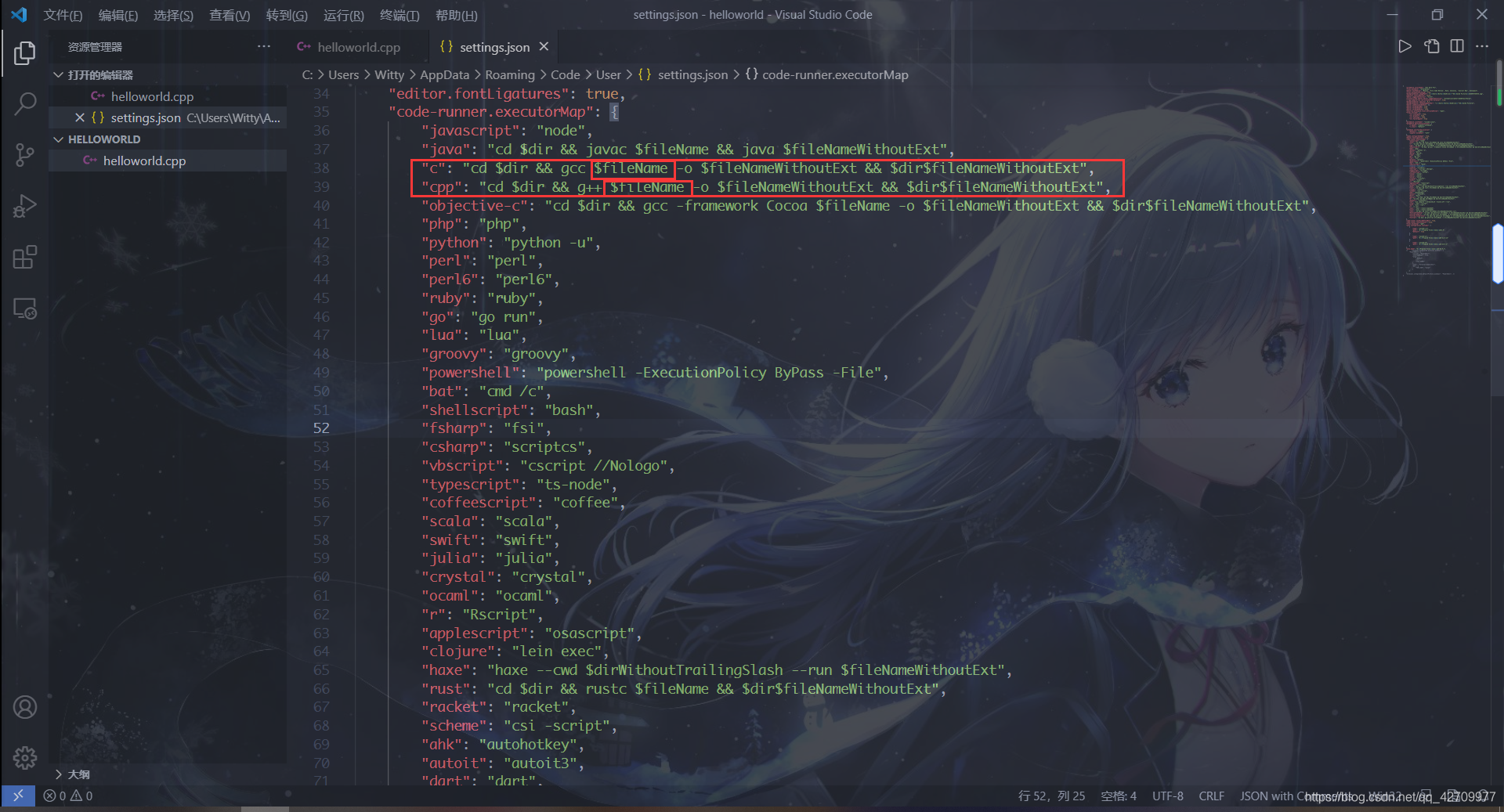Open the 帮助(H) menu
1504x812 pixels.
[x=457, y=15]
